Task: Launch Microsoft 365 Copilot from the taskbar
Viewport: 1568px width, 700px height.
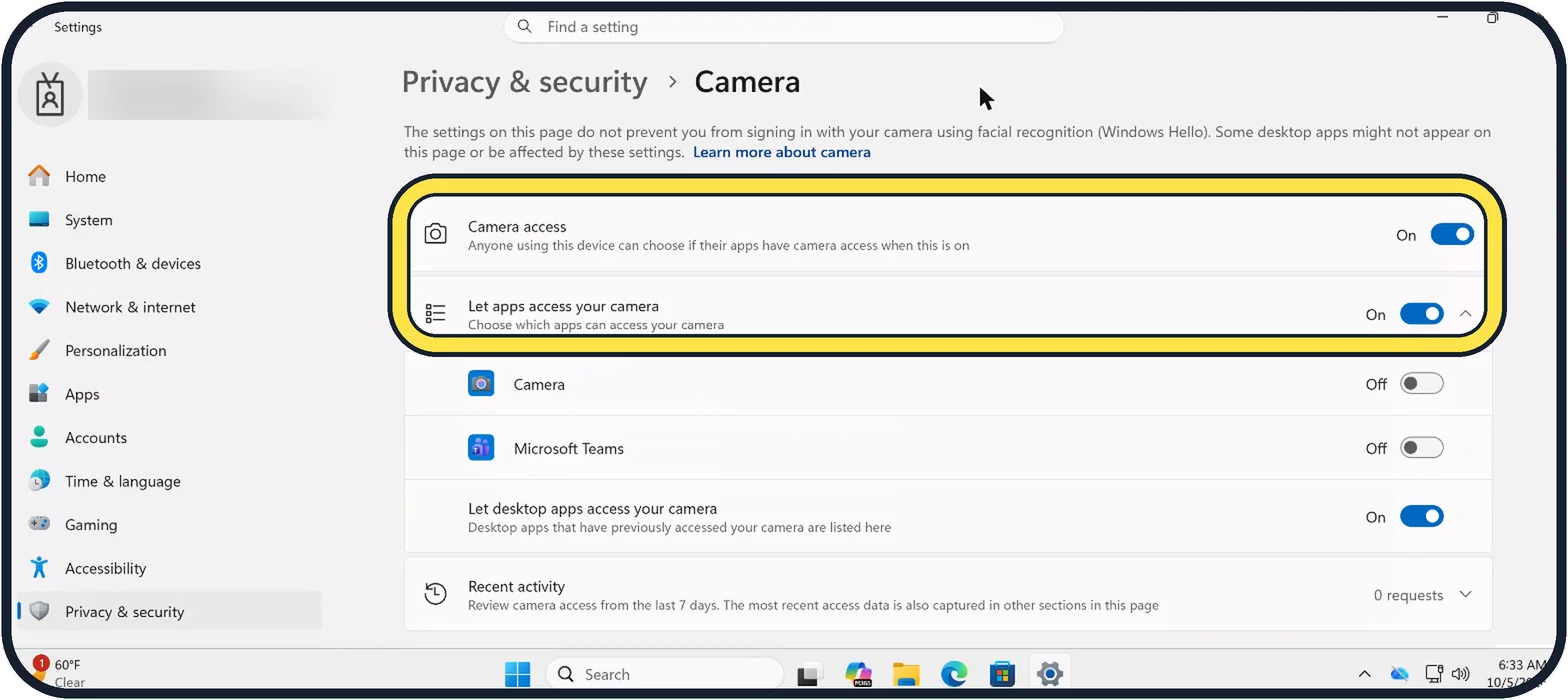Action: click(858, 675)
